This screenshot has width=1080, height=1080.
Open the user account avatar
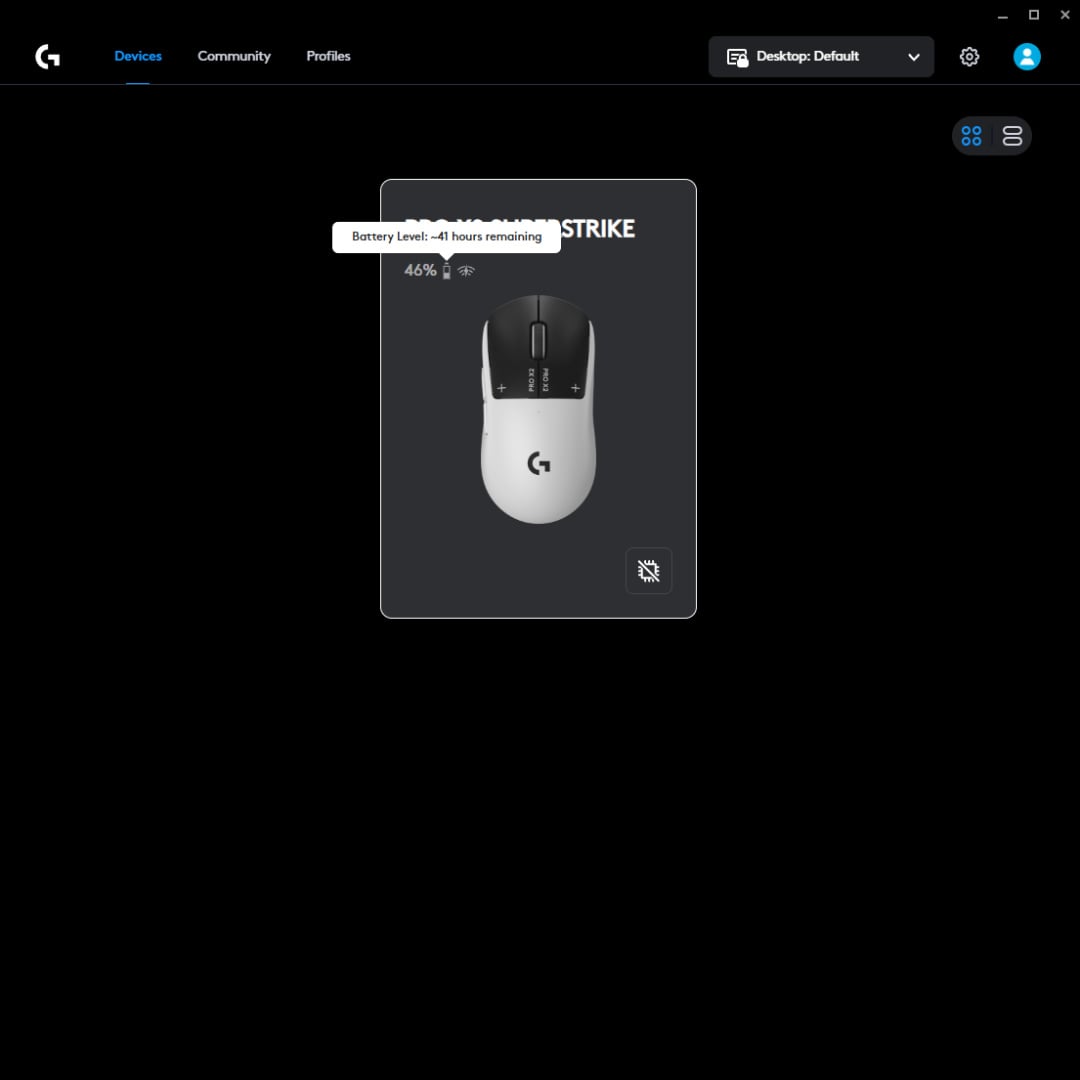(x=1026, y=56)
